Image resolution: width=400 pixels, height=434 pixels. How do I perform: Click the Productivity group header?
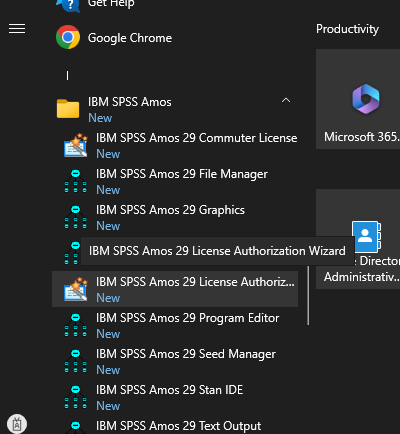347,29
